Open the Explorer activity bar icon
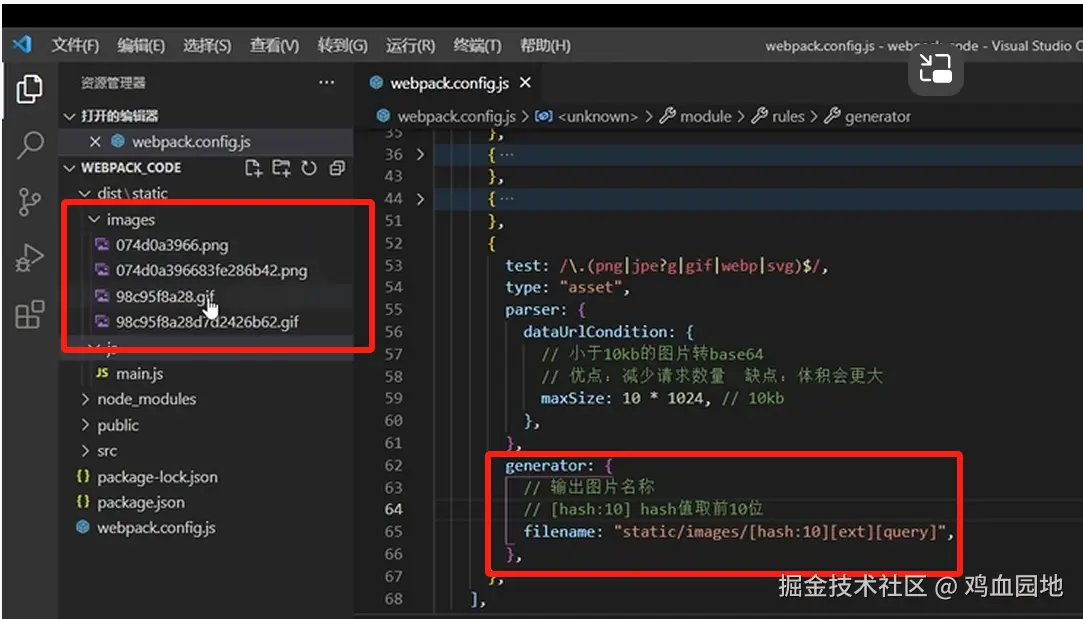Screen dimensions: 1083x619 29,89
